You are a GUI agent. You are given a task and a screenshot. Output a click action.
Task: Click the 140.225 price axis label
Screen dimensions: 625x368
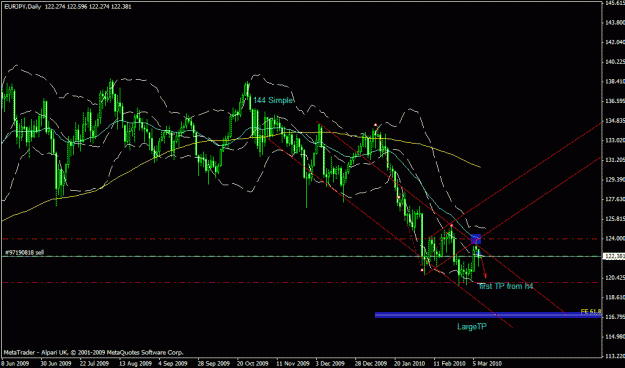(615, 62)
